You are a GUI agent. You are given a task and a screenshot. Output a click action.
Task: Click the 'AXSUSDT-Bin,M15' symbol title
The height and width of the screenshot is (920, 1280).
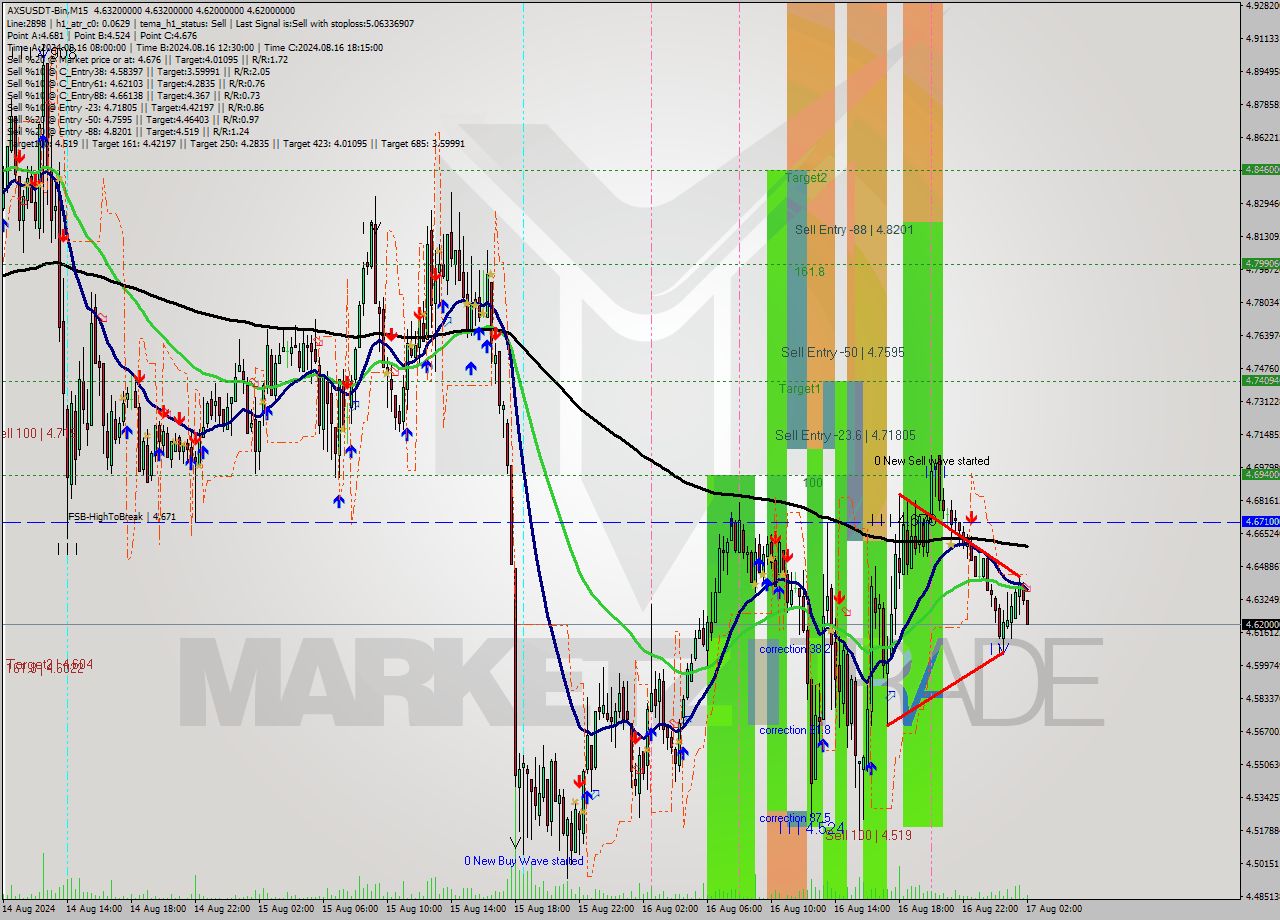click(49, 10)
